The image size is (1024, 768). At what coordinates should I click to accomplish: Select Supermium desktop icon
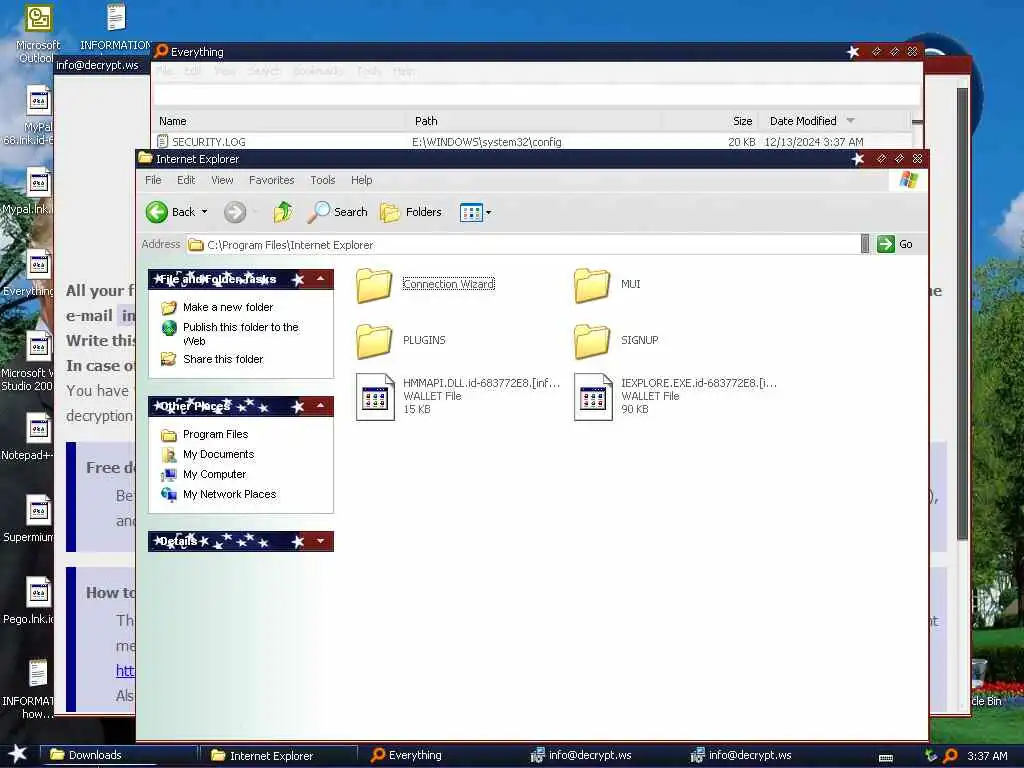click(29, 520)
